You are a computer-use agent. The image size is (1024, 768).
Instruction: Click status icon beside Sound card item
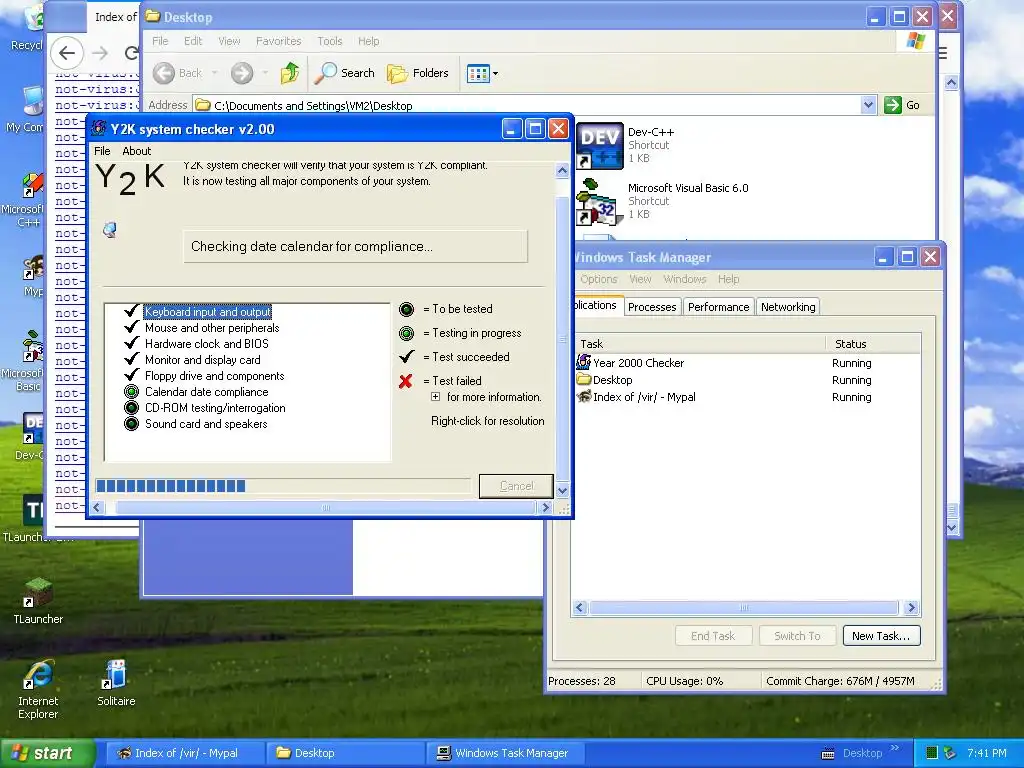[x=131, y=424]
